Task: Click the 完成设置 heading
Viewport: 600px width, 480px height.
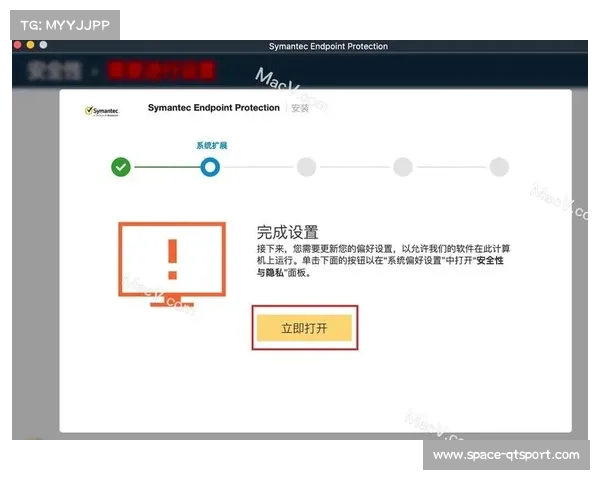Action: pos(287,232)
